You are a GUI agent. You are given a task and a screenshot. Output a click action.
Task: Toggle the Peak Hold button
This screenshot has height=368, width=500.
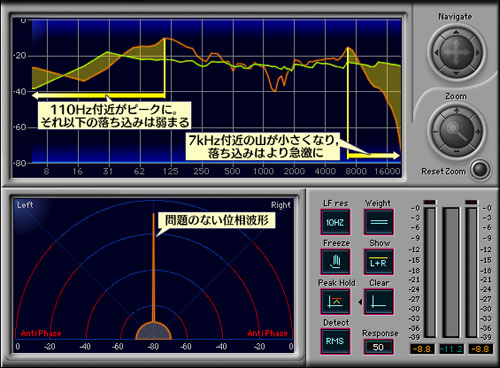coord(335,302)
